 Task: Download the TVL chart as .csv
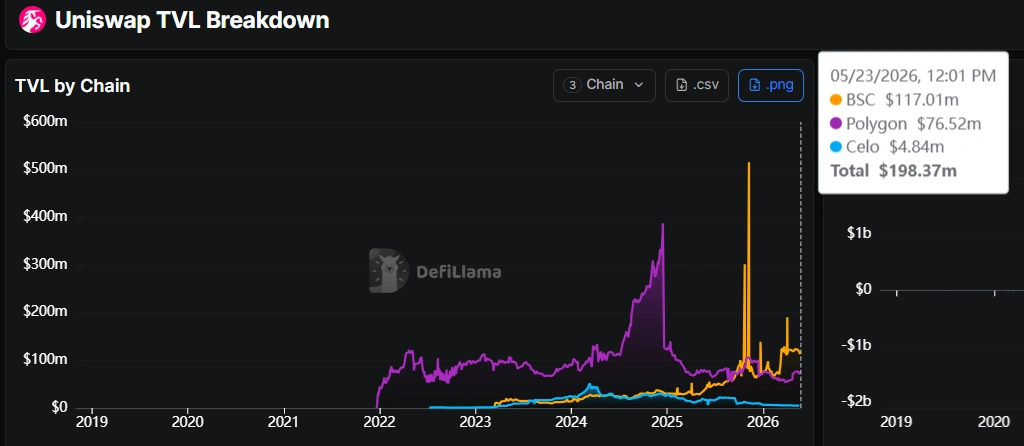(x=697, y=85)
